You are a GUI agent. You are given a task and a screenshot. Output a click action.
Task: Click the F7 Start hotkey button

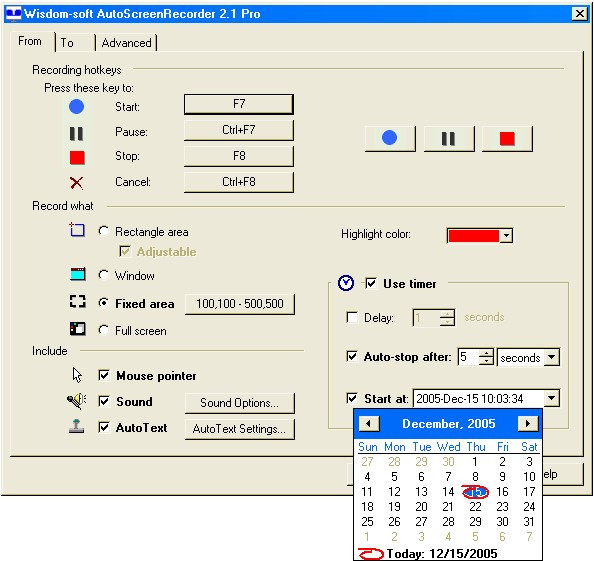[x=239, y=104]
